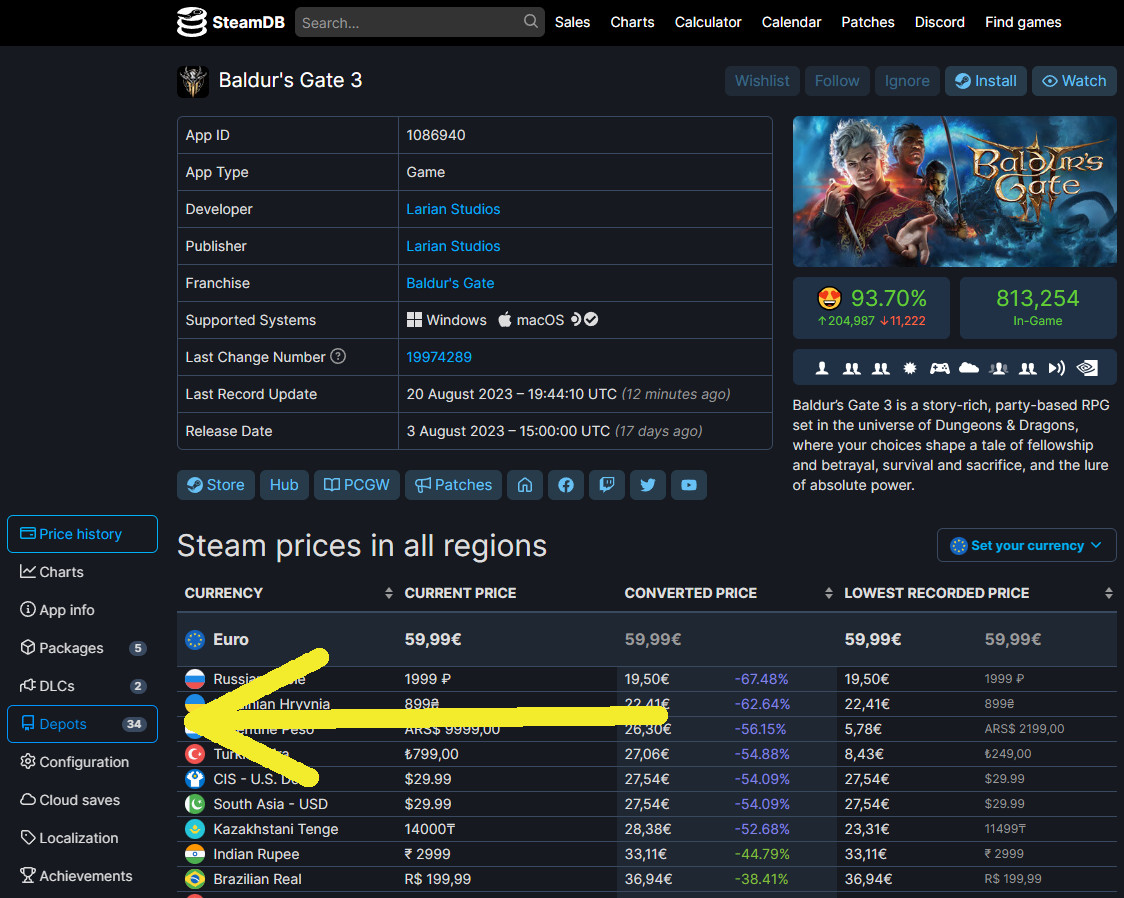Click the South Asia - USD row
Screen dimensions: 1124x898
coord(647,804)
